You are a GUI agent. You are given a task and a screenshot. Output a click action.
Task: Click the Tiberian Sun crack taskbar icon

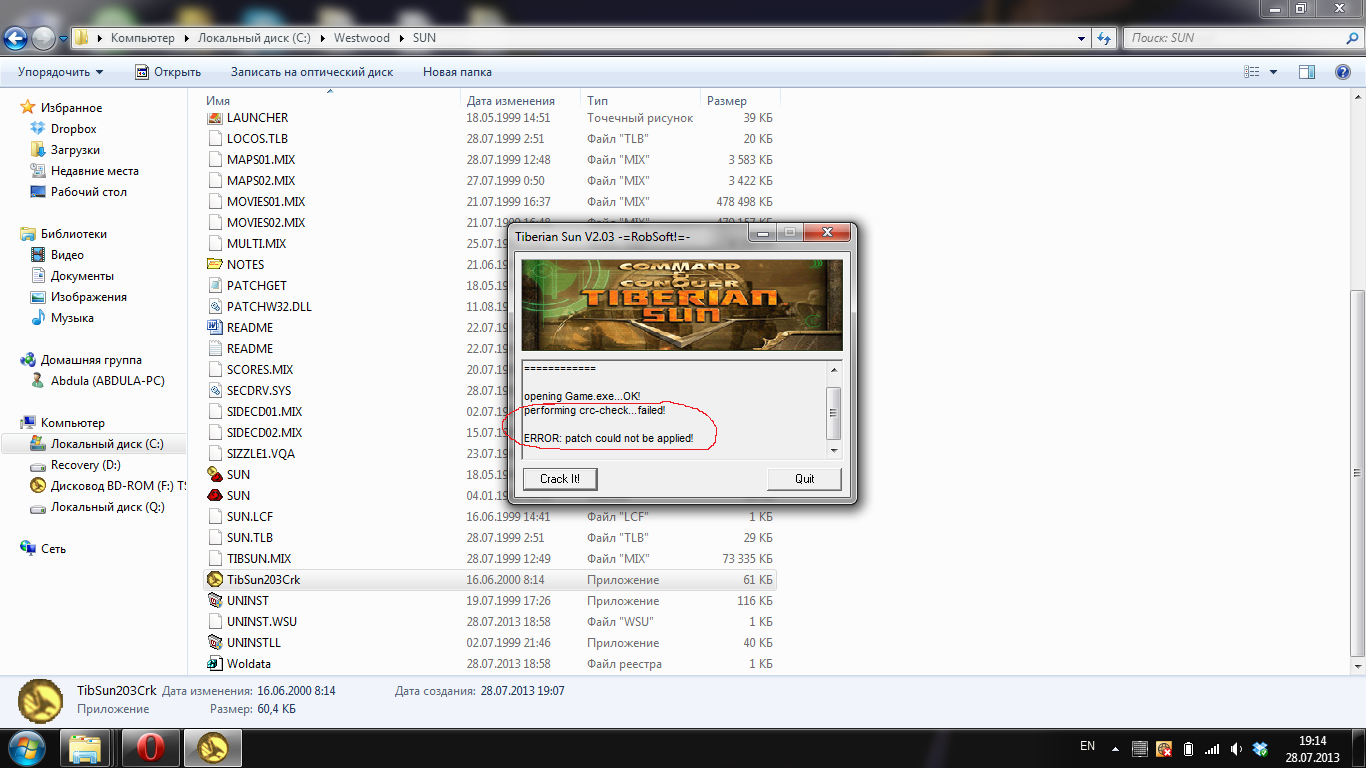point(212,748)
